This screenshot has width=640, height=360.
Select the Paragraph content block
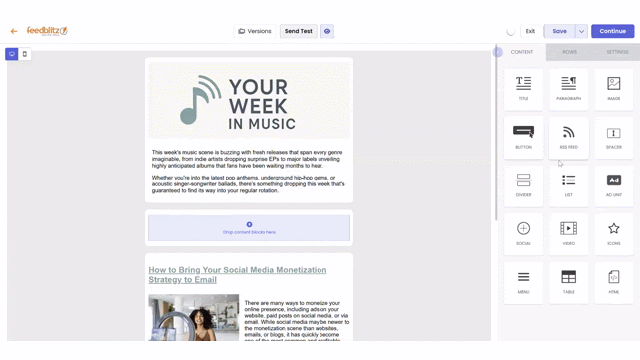pyautogui.click(x=569, y=89)
